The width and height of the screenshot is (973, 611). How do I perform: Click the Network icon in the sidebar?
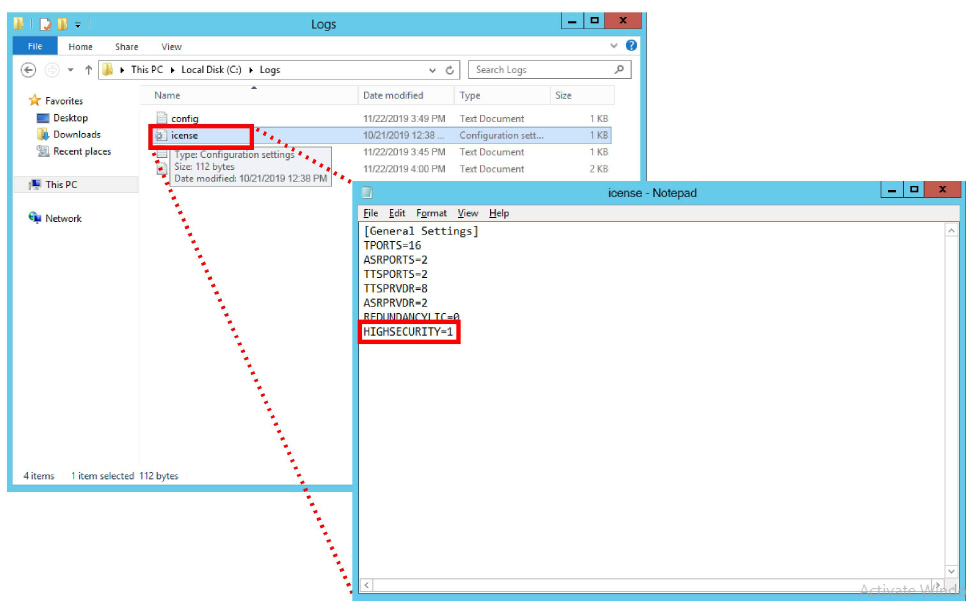[35, 217]
